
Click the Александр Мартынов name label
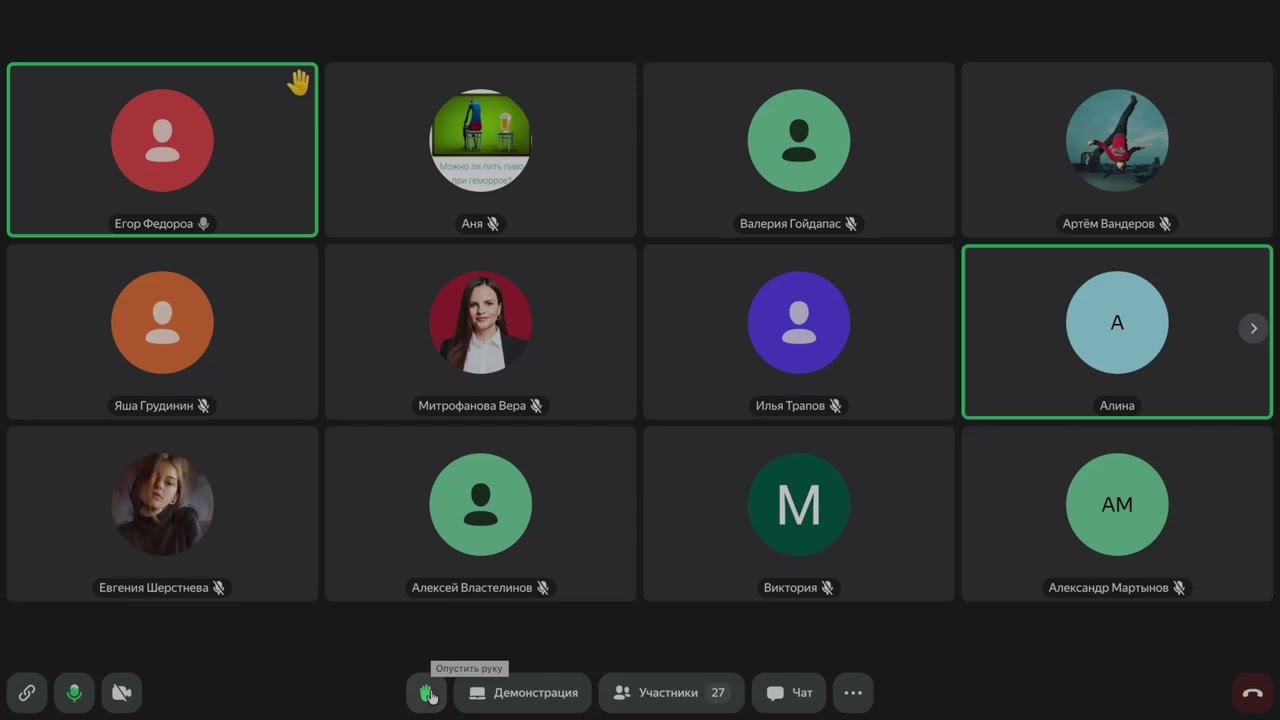coord(1108,588)
